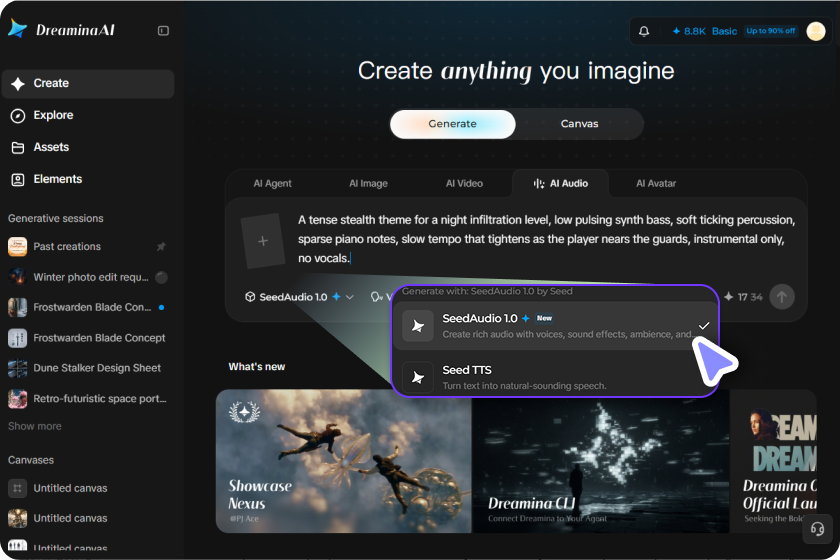Open Dune Stalker Design Sheet session
The width and height of the screenshot is (840, 560).
tap(87, 368)
